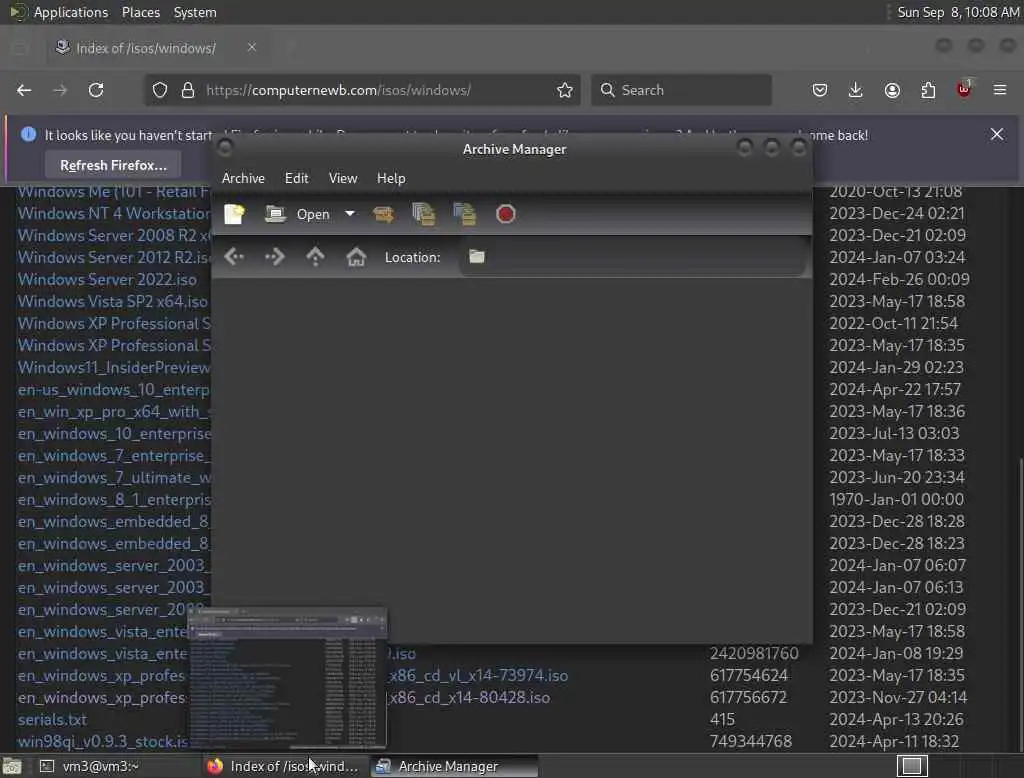
Task: Create new archive in Archive Manager toolbar
Action: (234, 214)
